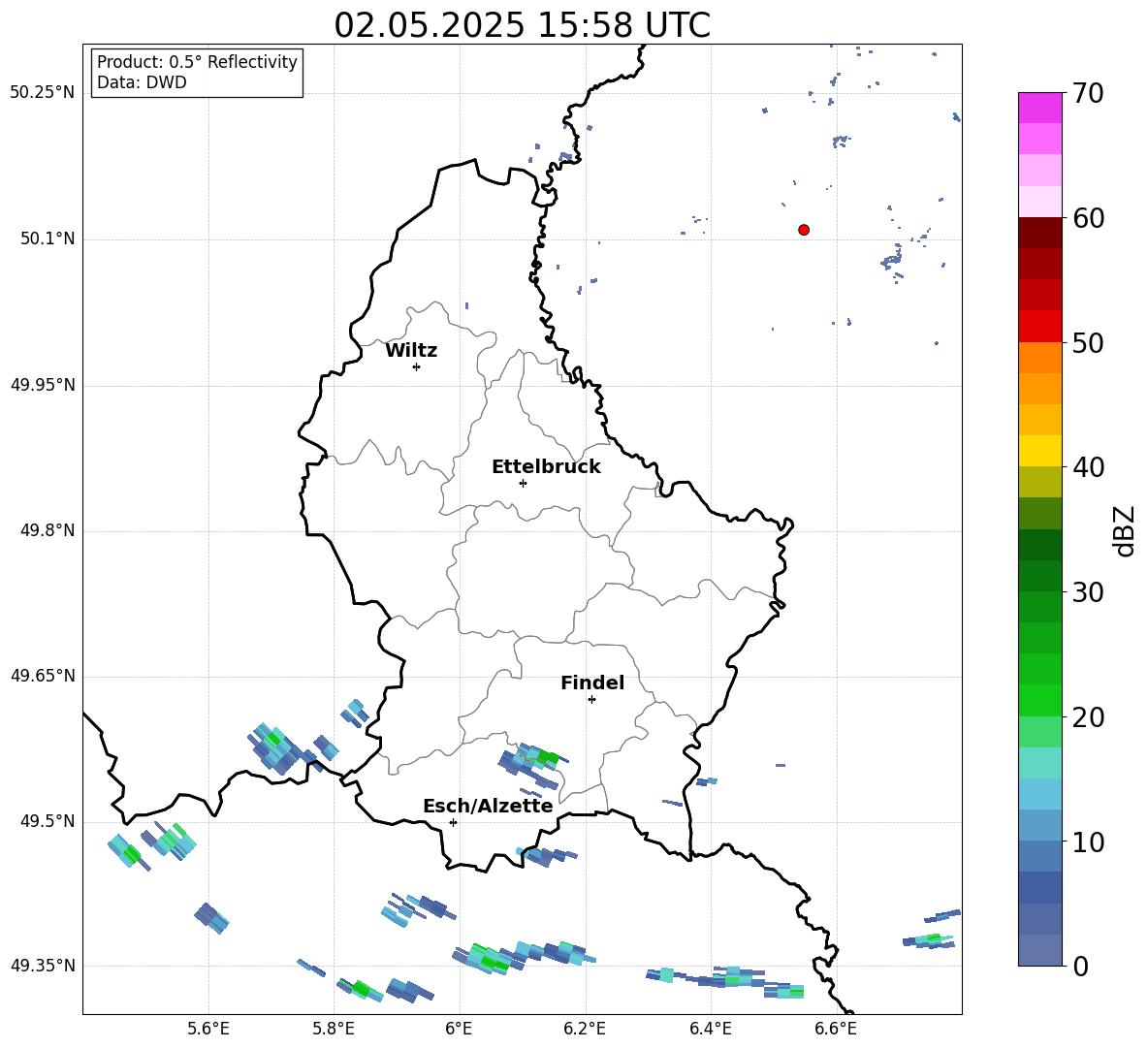Click the Ettelbruck cross marker

tap(523, 483)
